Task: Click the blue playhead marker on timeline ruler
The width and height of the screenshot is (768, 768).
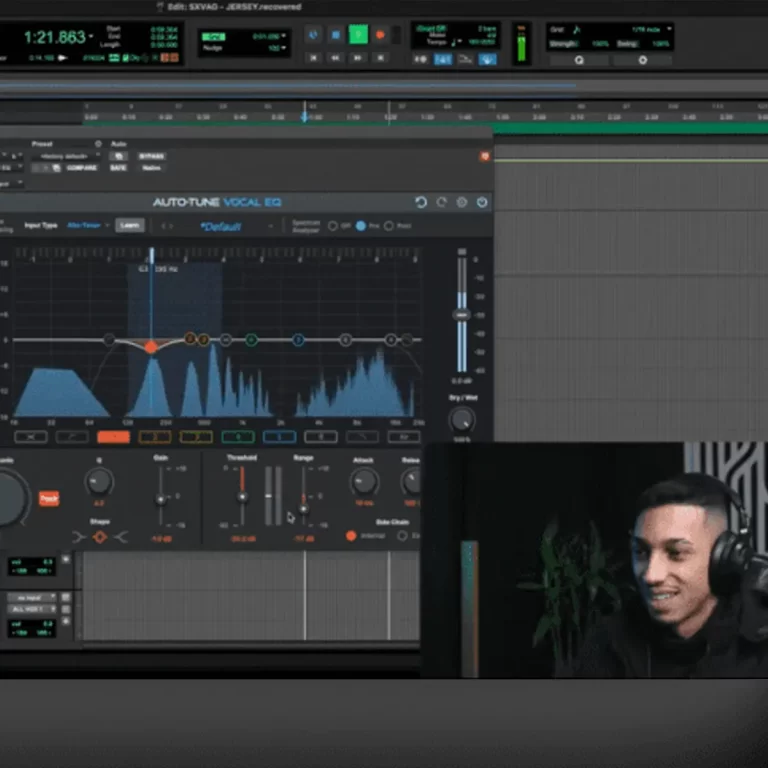Action: point(304,117)
